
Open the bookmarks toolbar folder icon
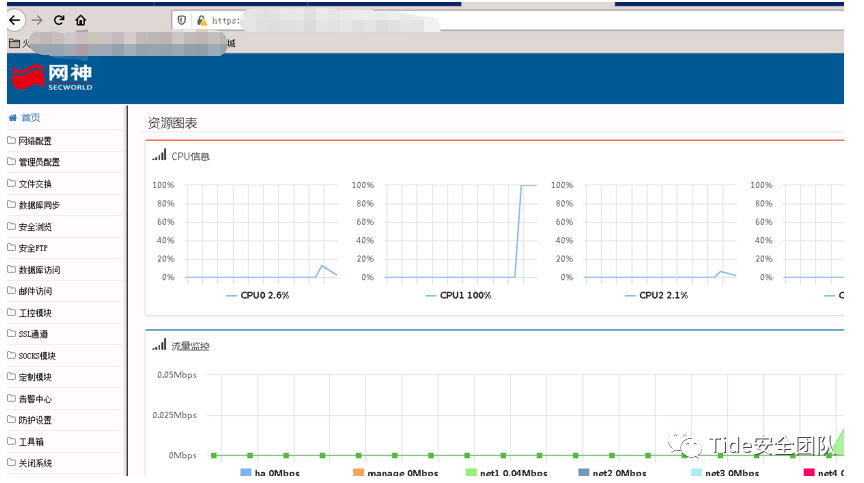click(14, 43)
